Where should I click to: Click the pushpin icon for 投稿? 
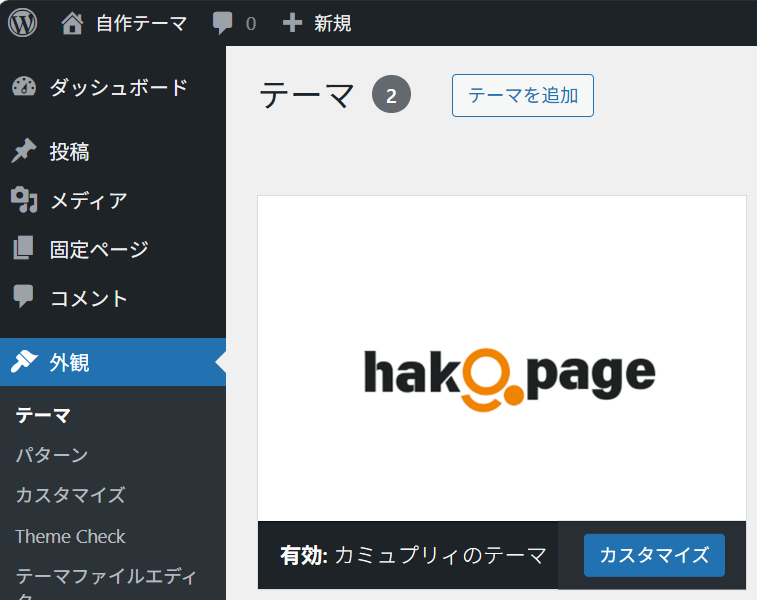pos(24,151)
